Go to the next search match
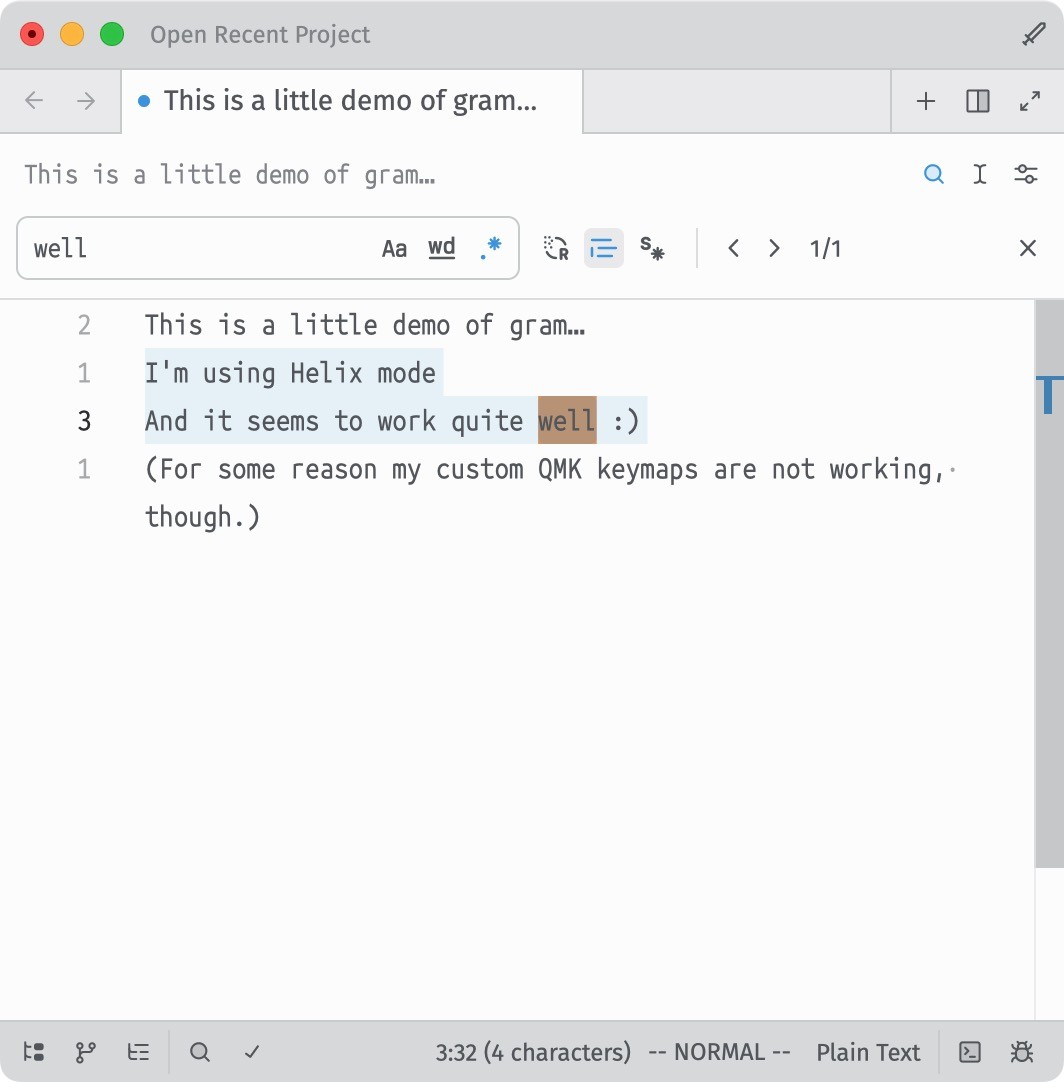Viewport: 1064px width, 1082px height. (774, 248)
